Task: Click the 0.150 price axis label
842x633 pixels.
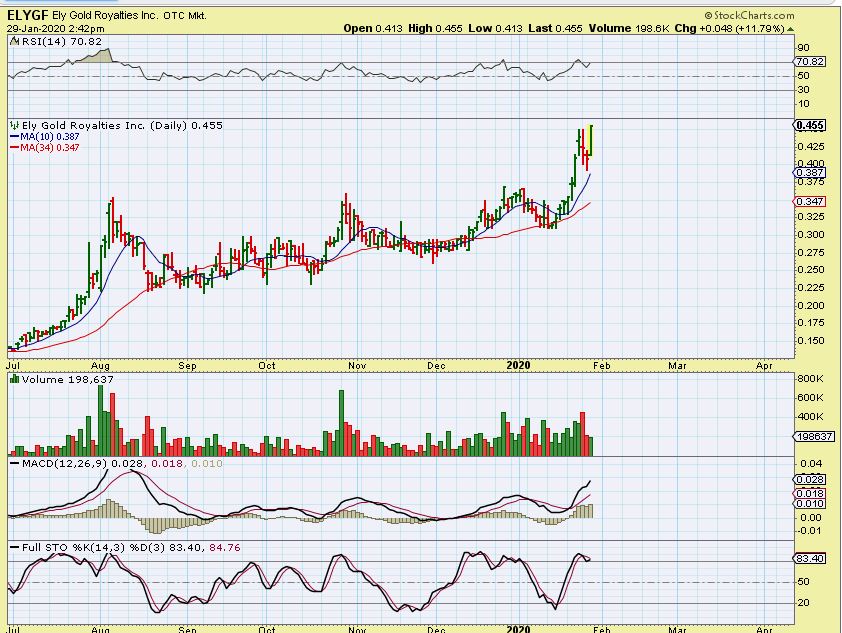Action: click(810, 341)
